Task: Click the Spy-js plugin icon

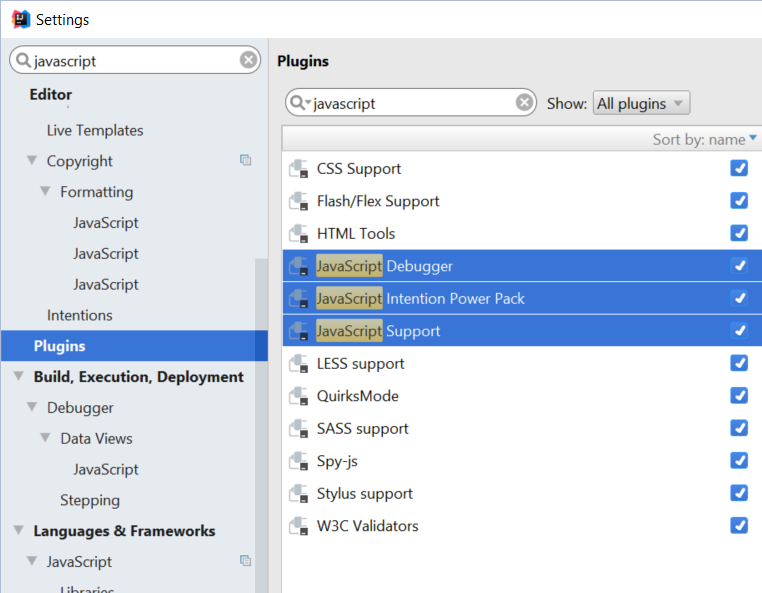Action: point(298,461)
